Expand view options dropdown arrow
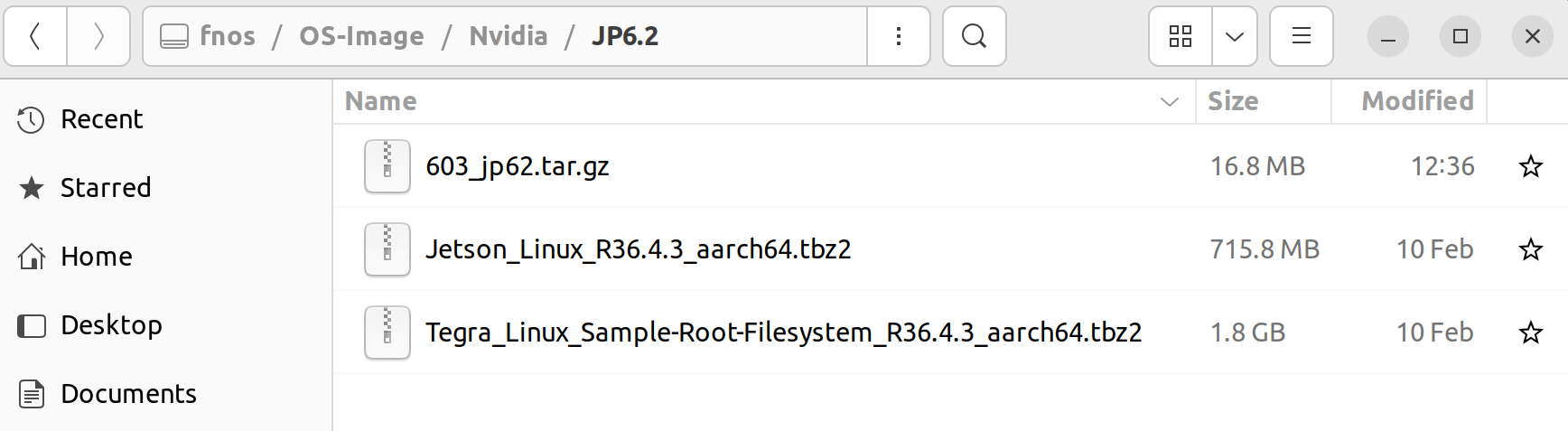This screenshot has width=1568, height=431. (x=1235, y=36)
